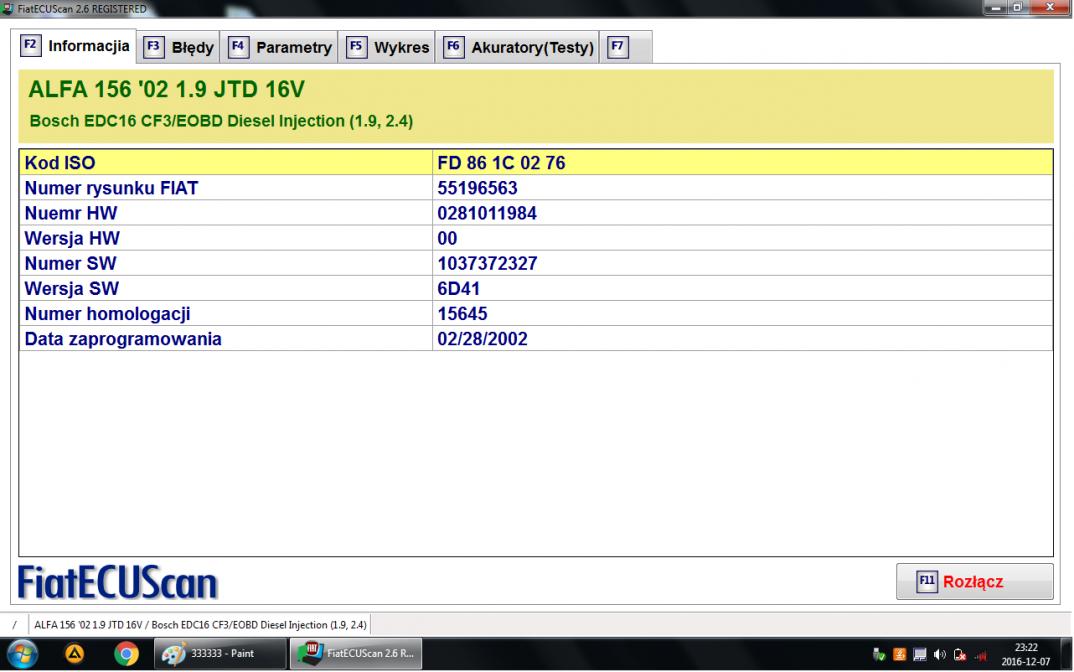Switch to the 333333 - Paint window

click(220, 654)
